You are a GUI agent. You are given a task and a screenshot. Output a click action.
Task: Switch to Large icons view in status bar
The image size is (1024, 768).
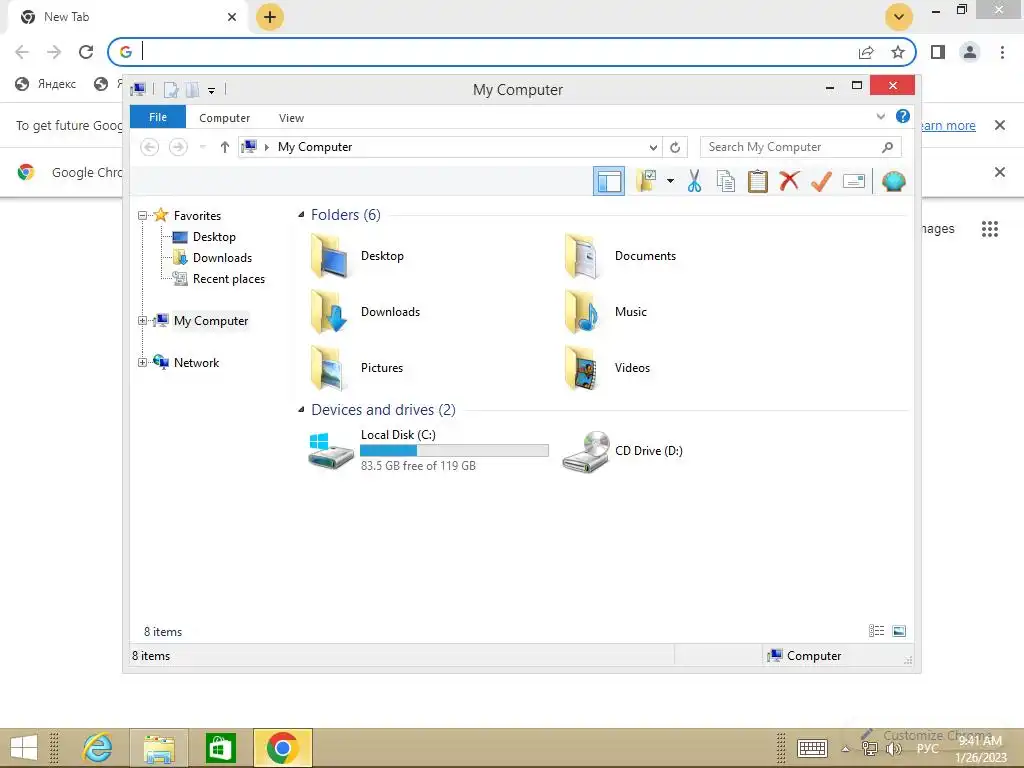[899, 631]
